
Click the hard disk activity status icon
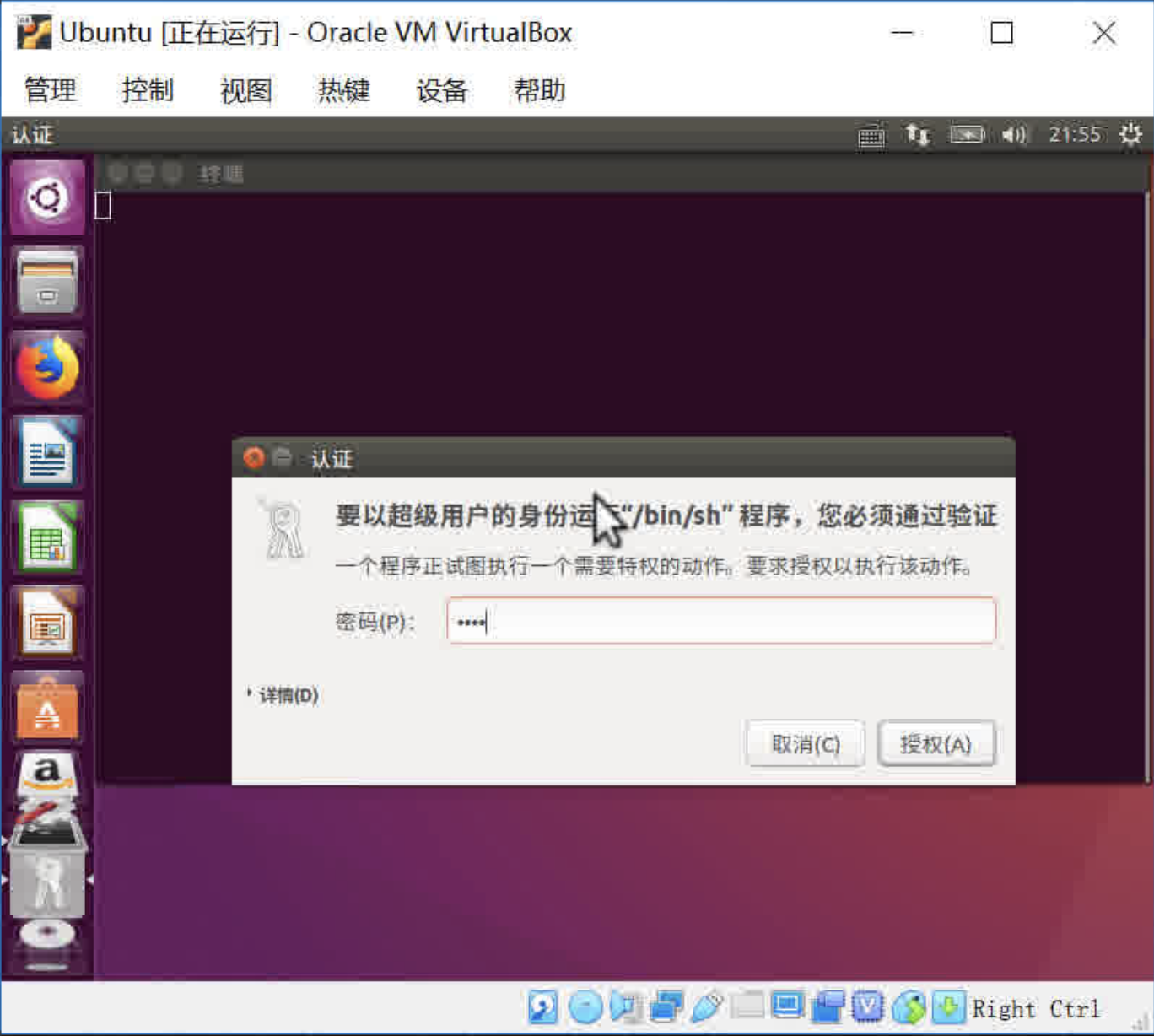coord(543,1006)
